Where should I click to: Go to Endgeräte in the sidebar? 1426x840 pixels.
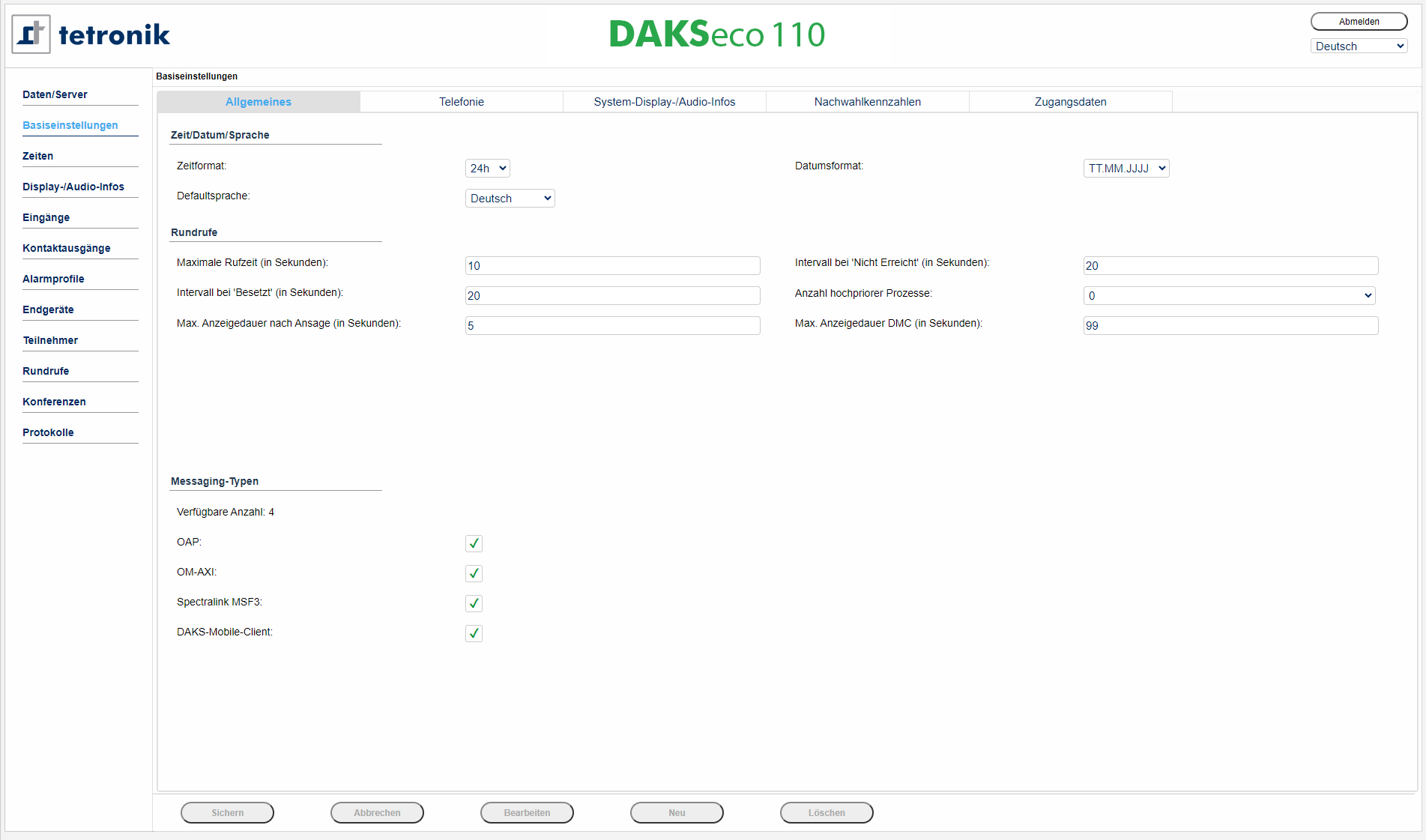click(48, 309)
